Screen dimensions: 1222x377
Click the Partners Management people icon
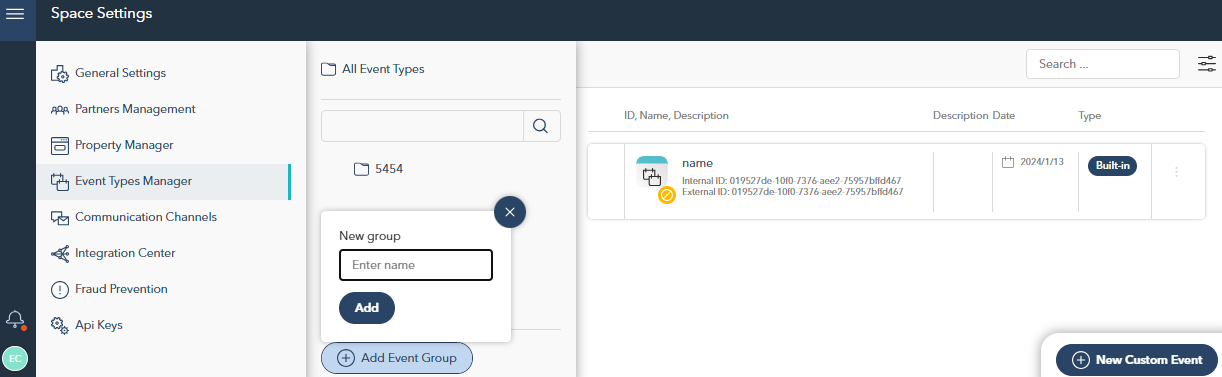click(59, 109)
